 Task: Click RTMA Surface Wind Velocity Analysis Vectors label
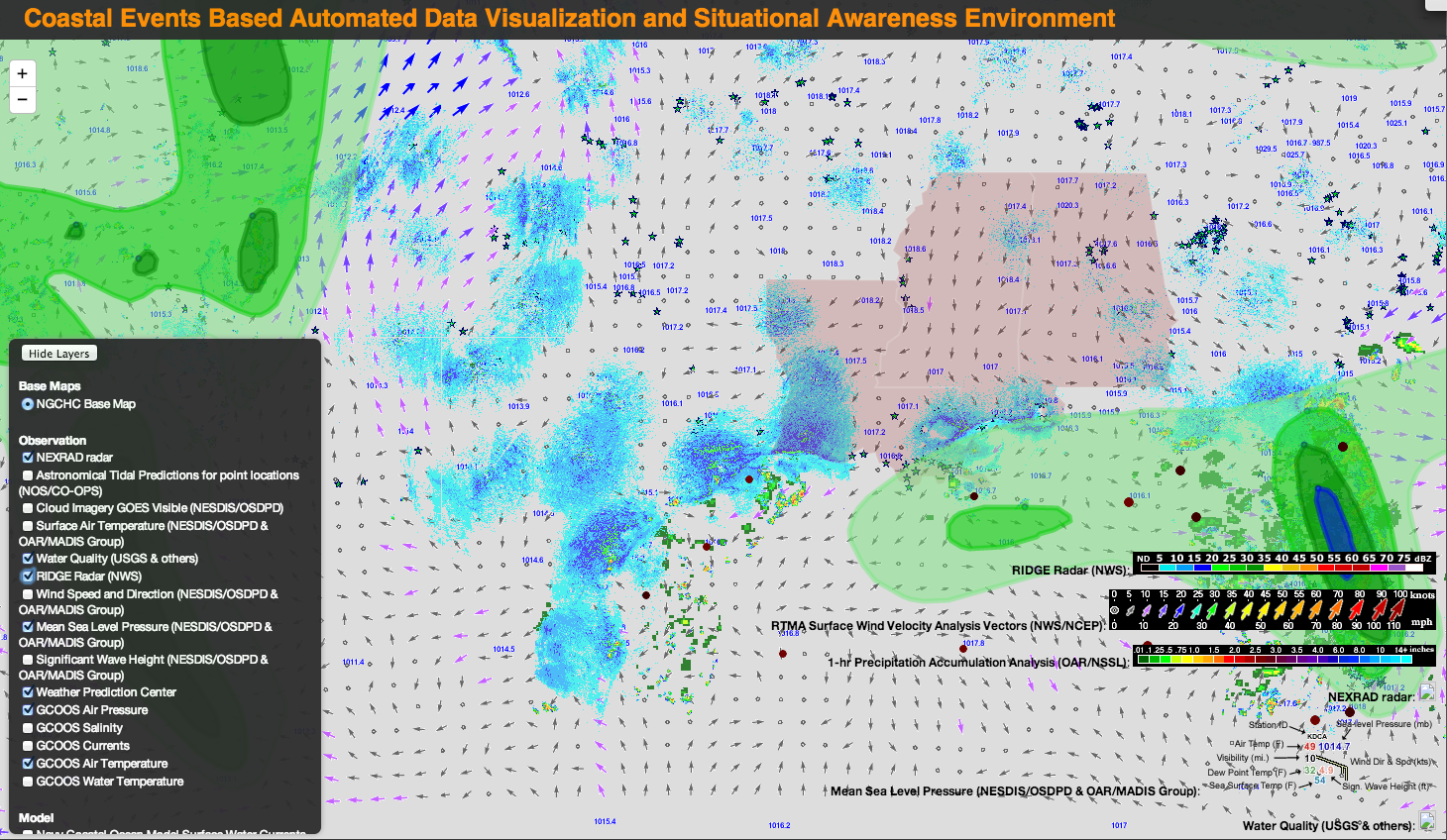938,626
